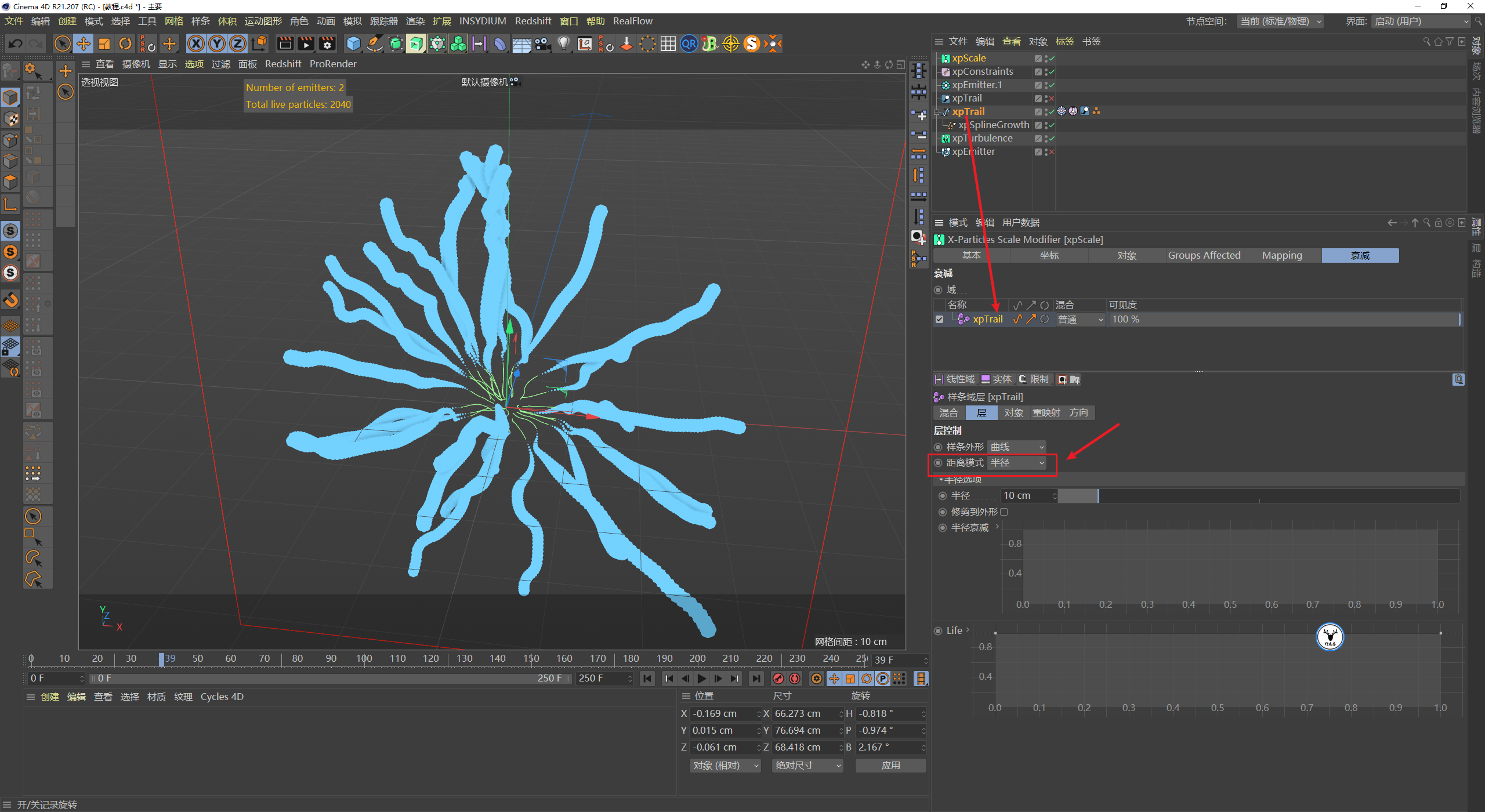
Task: Open 界面 layout dropdown
Action: tap(1421, 21)
